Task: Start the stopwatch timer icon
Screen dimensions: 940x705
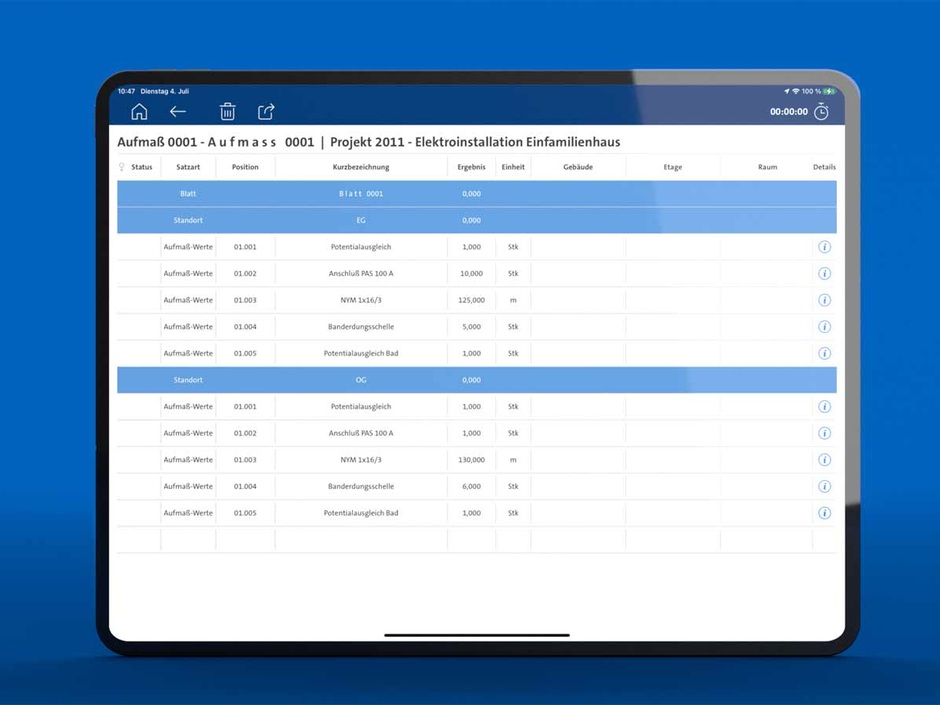Action: pos(821,112)
